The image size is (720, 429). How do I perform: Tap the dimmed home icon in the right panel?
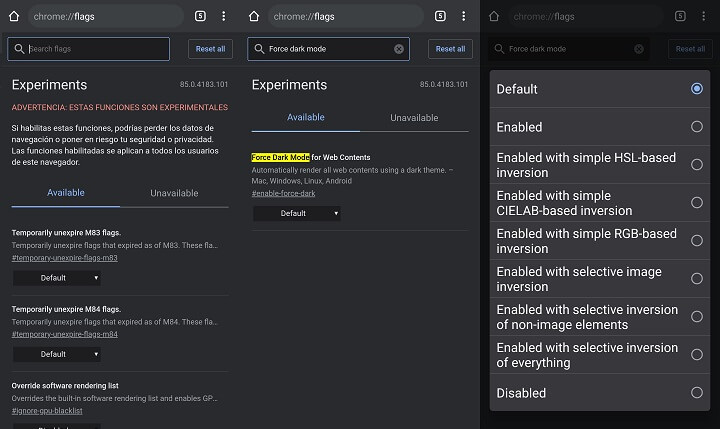pos(494,16)
